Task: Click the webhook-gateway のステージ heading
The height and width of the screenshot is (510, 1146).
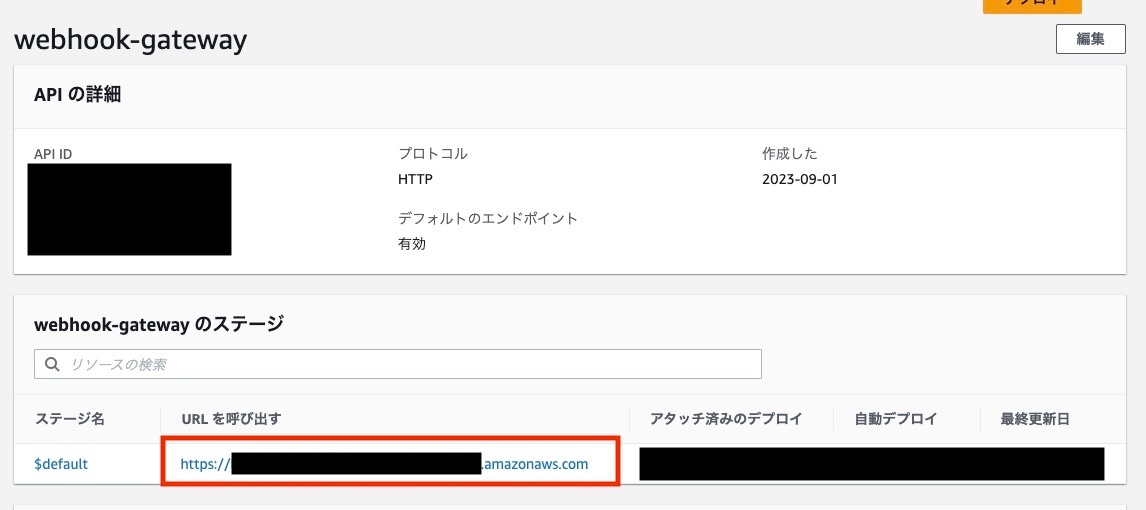Action: (x=159, y=324)
